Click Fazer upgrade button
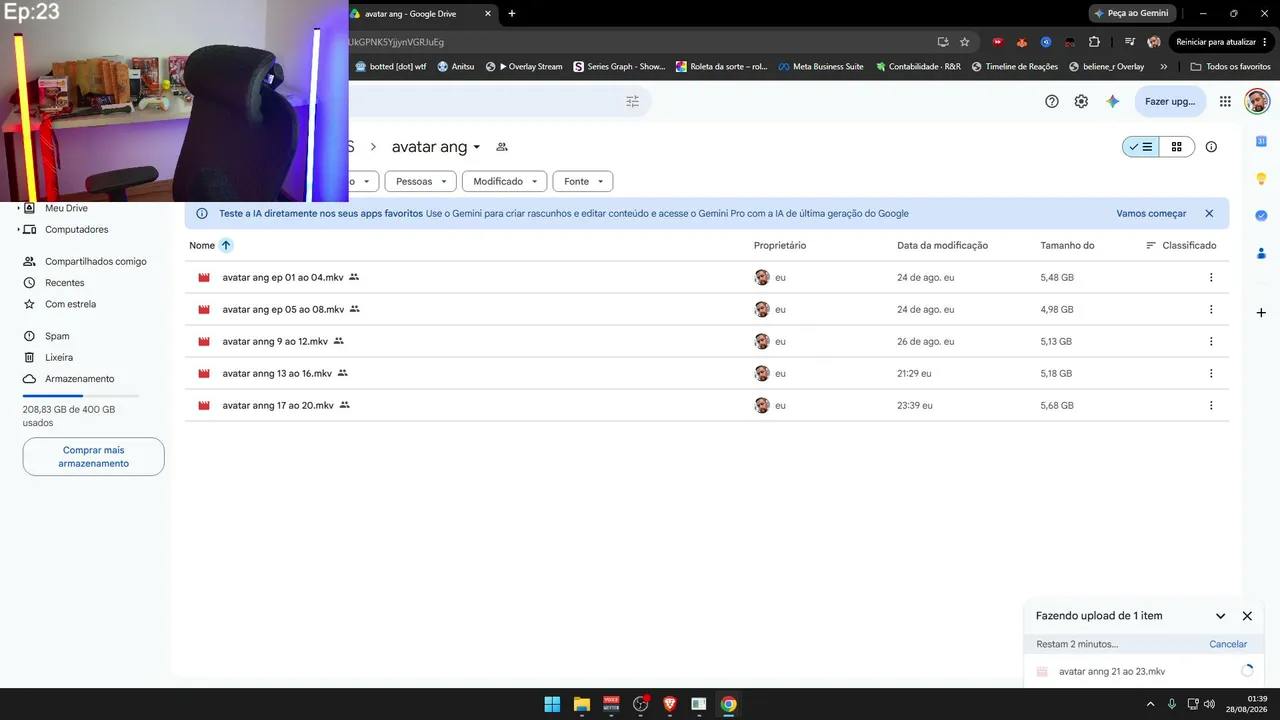 pyautogui.click(x=1170, y=101)
